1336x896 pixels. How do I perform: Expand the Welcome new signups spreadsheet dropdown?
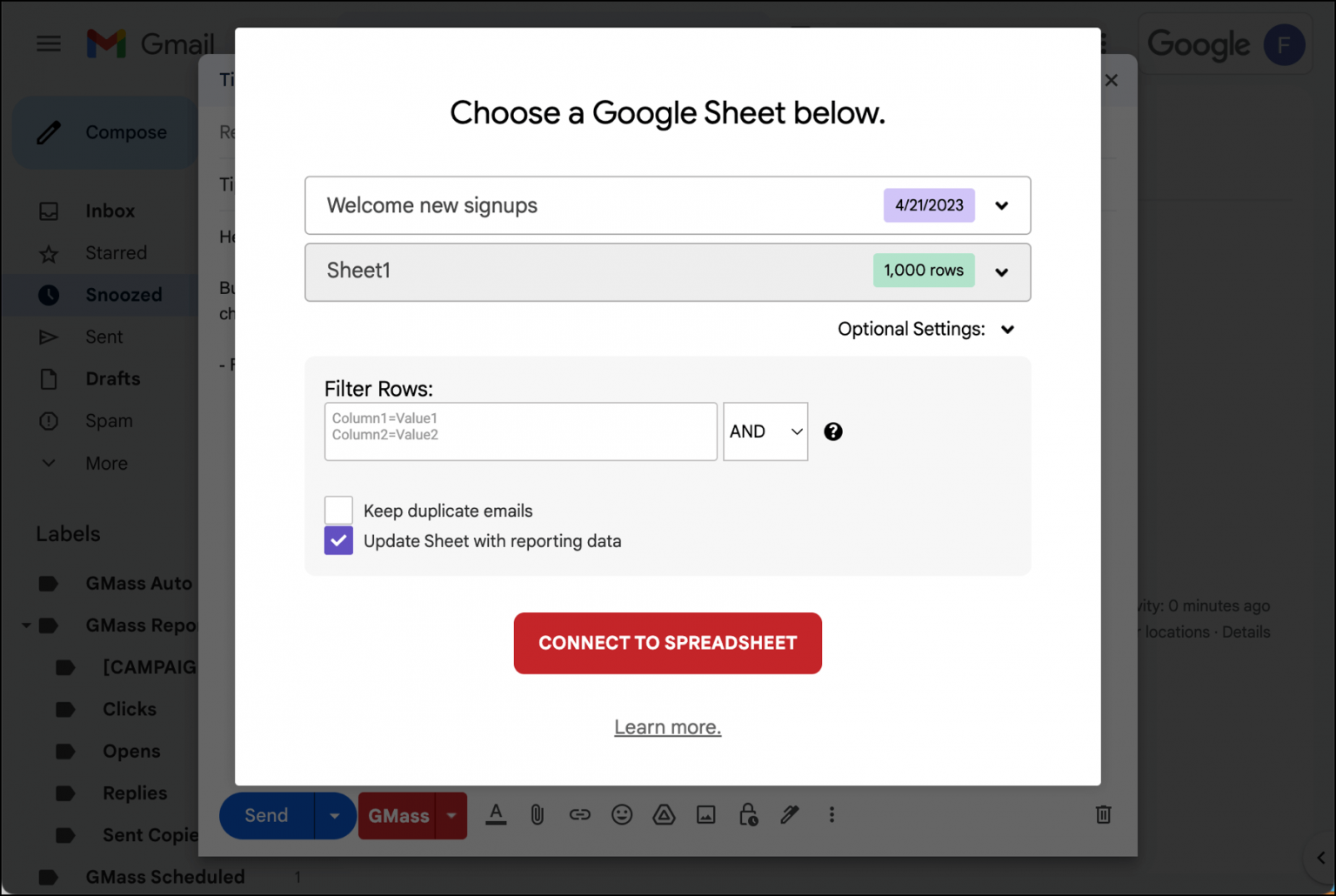1001,205
